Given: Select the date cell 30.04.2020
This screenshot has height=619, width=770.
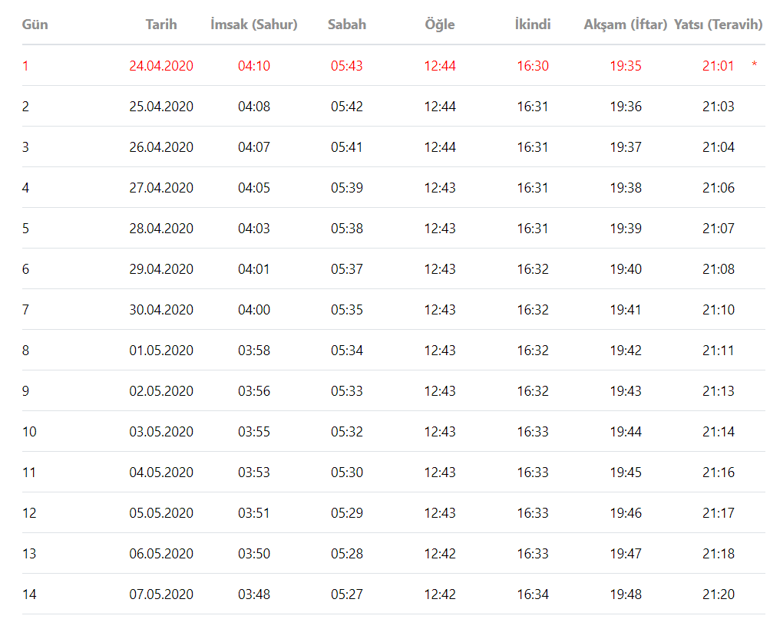Looking at the screenshot, I should (x=161, y=310).
